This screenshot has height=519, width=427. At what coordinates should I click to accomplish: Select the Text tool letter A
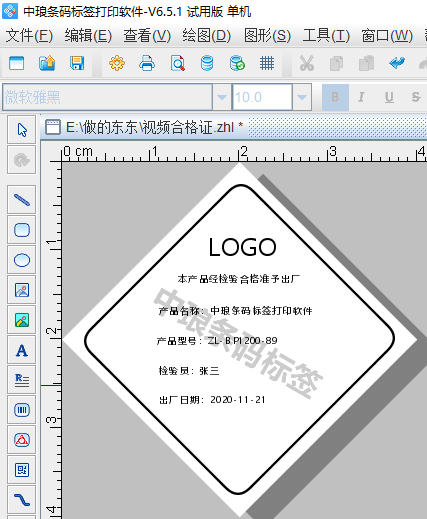(22, 350)
